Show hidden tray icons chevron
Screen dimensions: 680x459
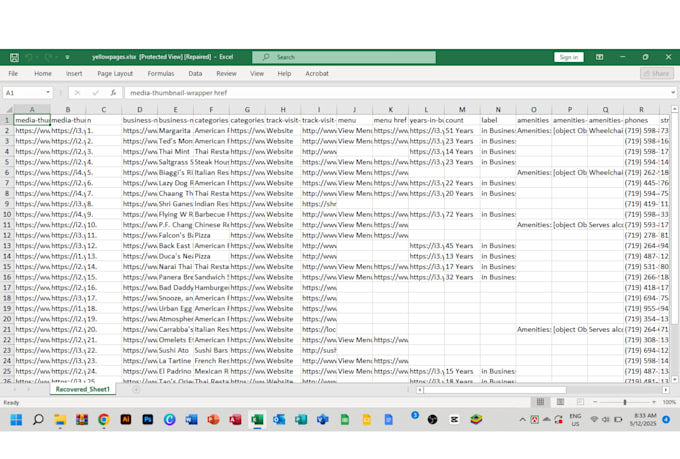523,420
